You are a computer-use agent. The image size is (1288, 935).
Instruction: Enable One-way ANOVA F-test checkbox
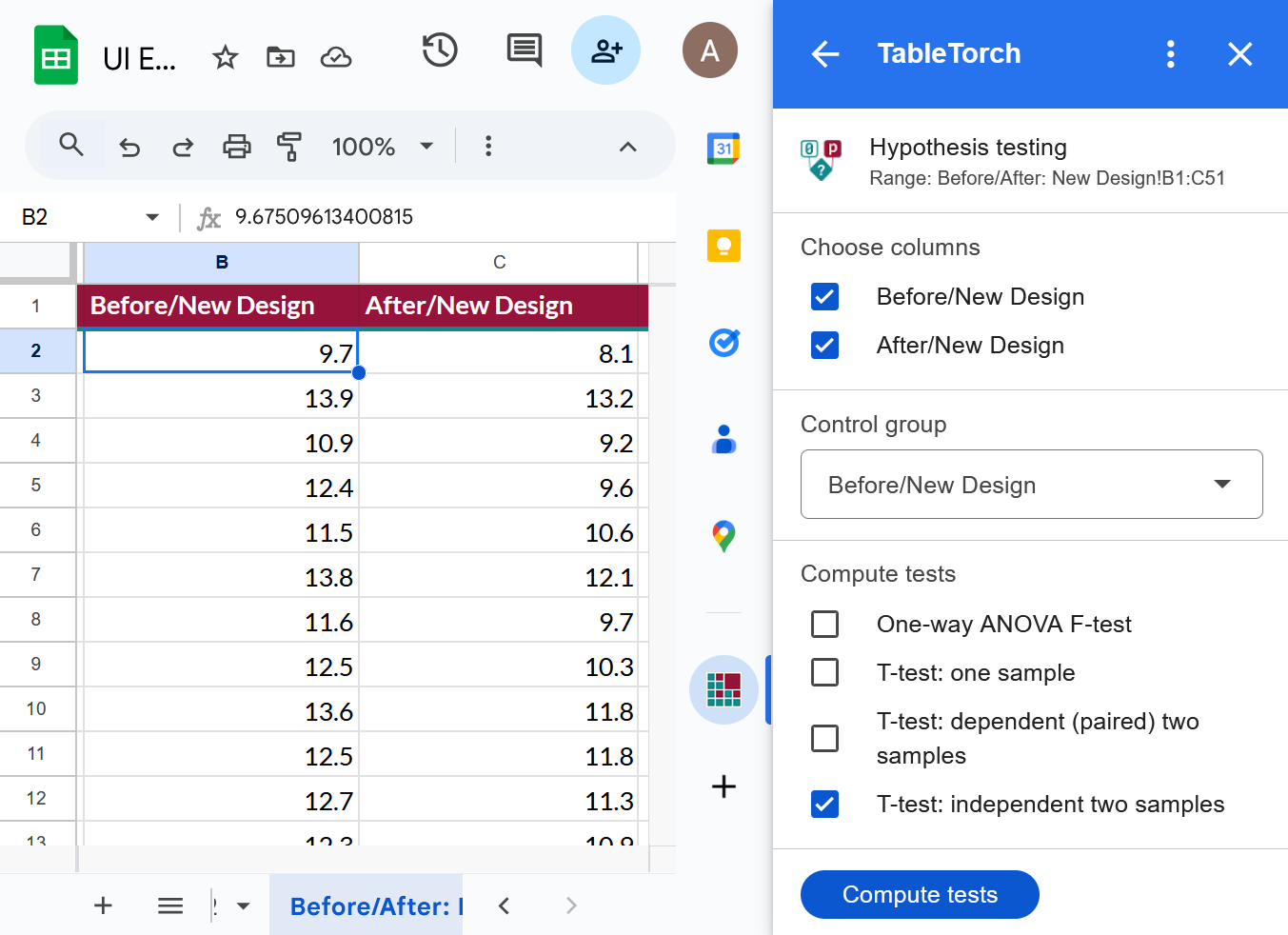coord(825,625)
